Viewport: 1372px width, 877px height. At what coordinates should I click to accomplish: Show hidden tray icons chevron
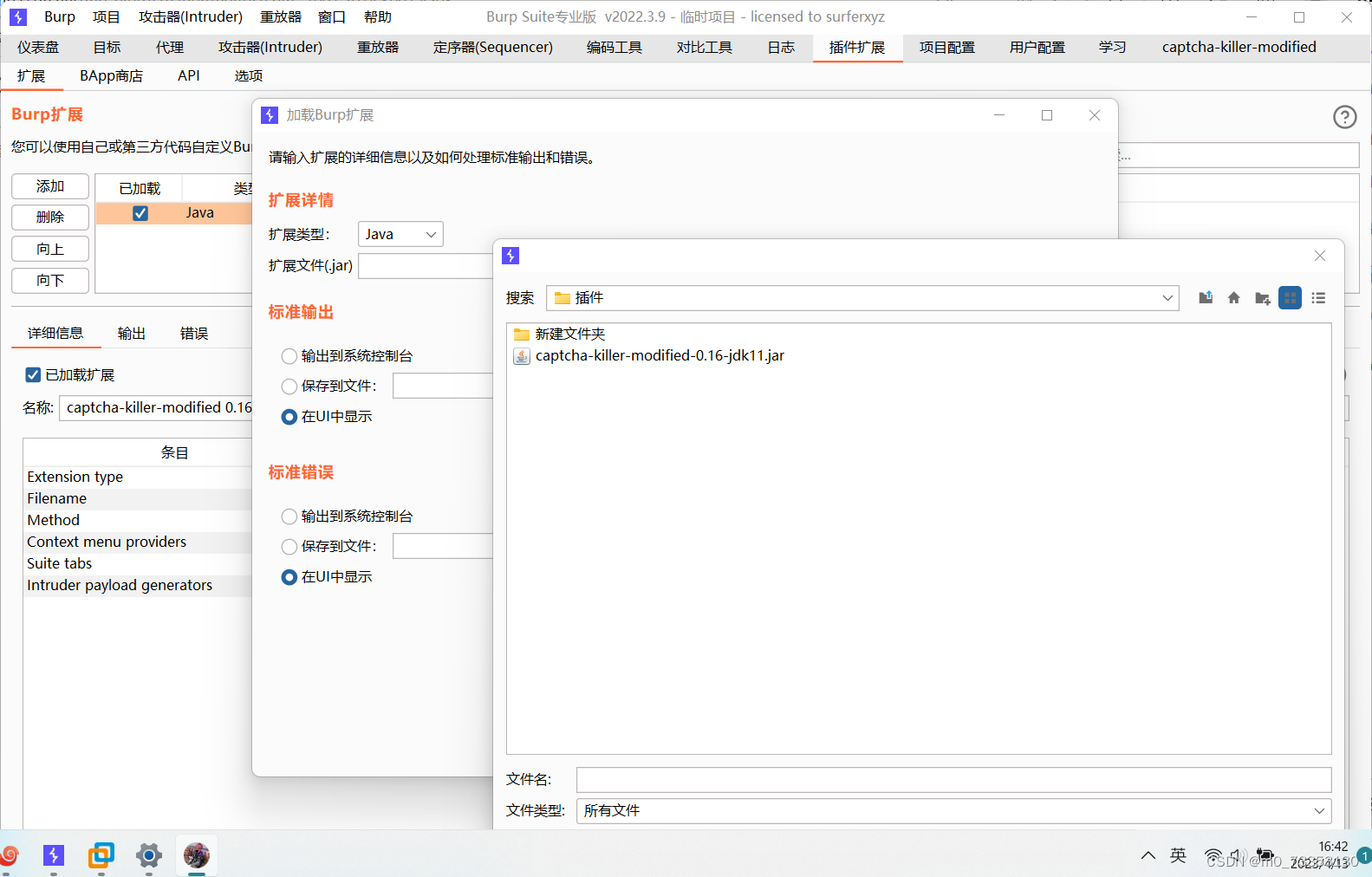(1148, 856)
